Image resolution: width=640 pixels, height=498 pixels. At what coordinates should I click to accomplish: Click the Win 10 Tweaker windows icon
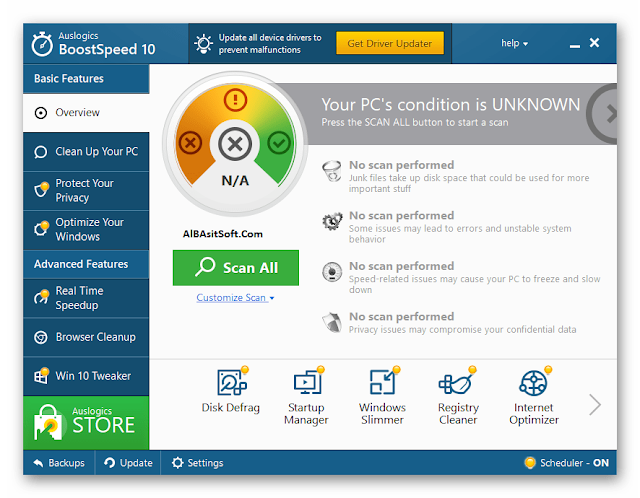42,375
